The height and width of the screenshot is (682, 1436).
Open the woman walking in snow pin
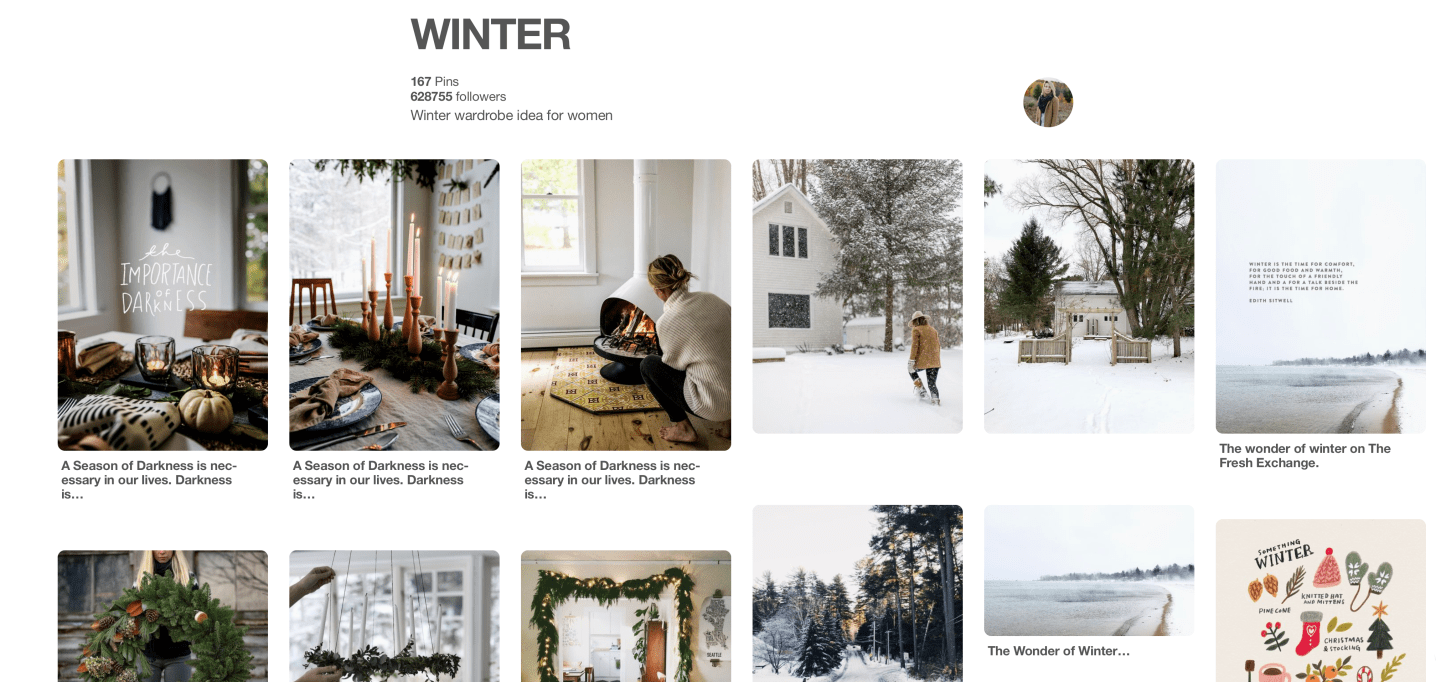point(857,296)
